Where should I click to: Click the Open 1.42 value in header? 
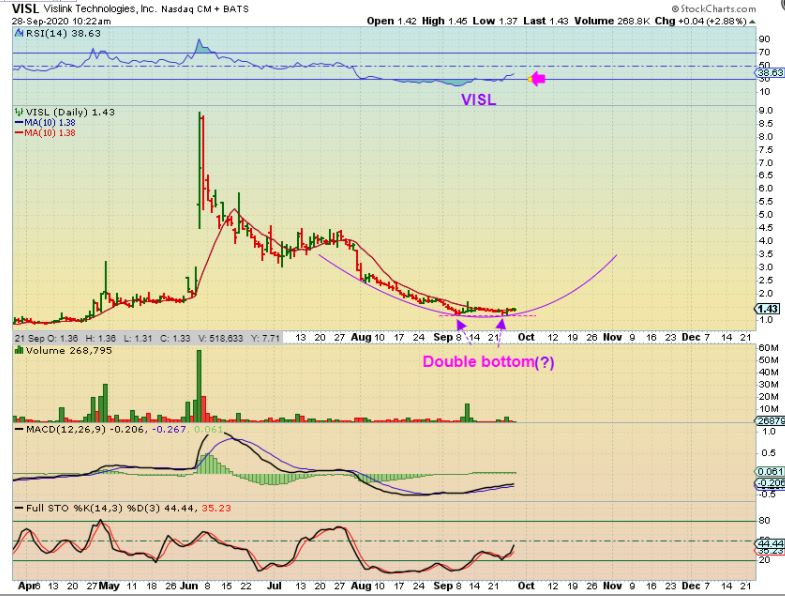coord(392,21)
